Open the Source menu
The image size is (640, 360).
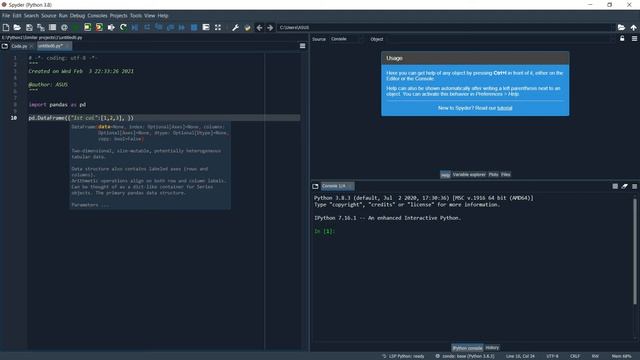tap(49, 16)
